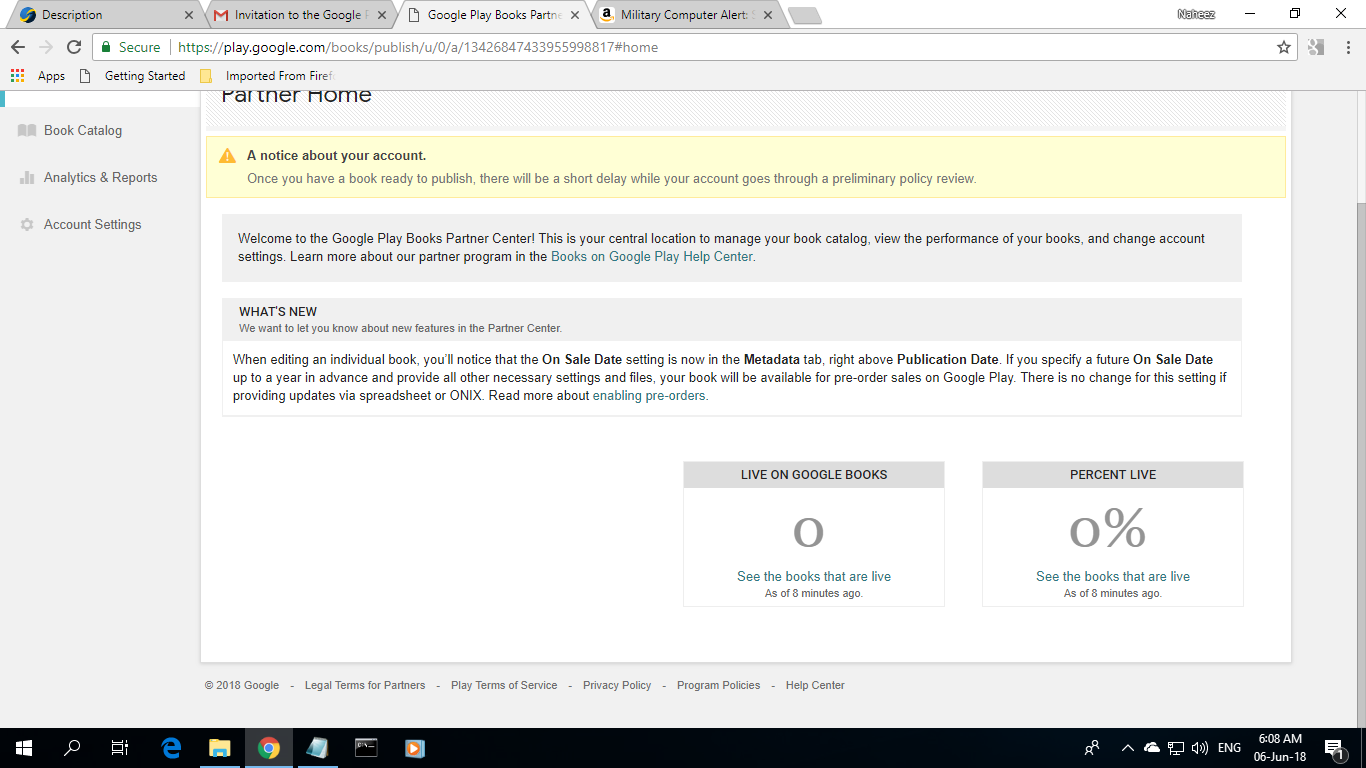The height and width of the screenshot is (768, 1366).
Task: Close the Google Play Books Partner tab
Action: coord(575,15)
